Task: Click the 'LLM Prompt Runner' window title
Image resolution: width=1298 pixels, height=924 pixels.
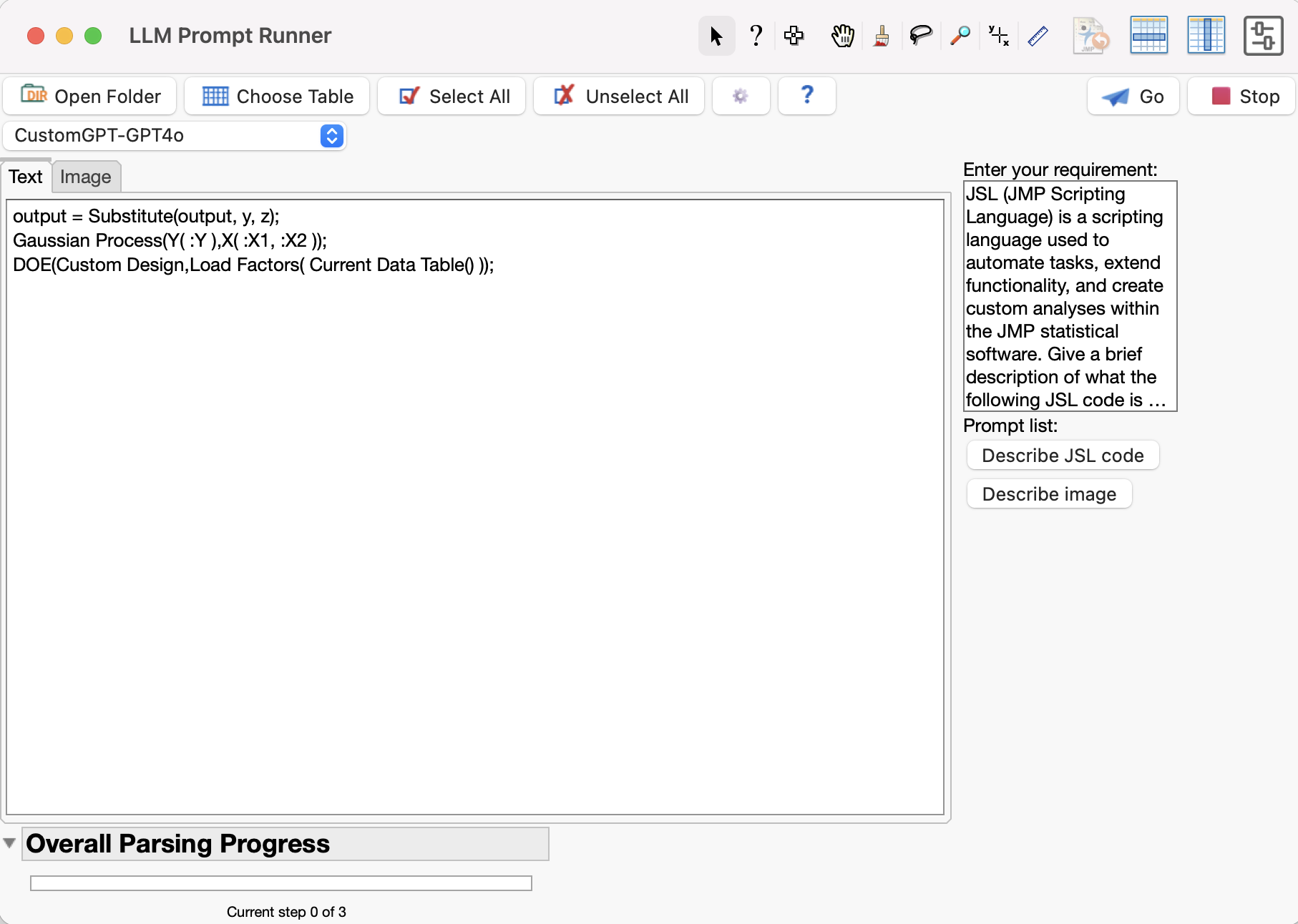Action: 230,36
